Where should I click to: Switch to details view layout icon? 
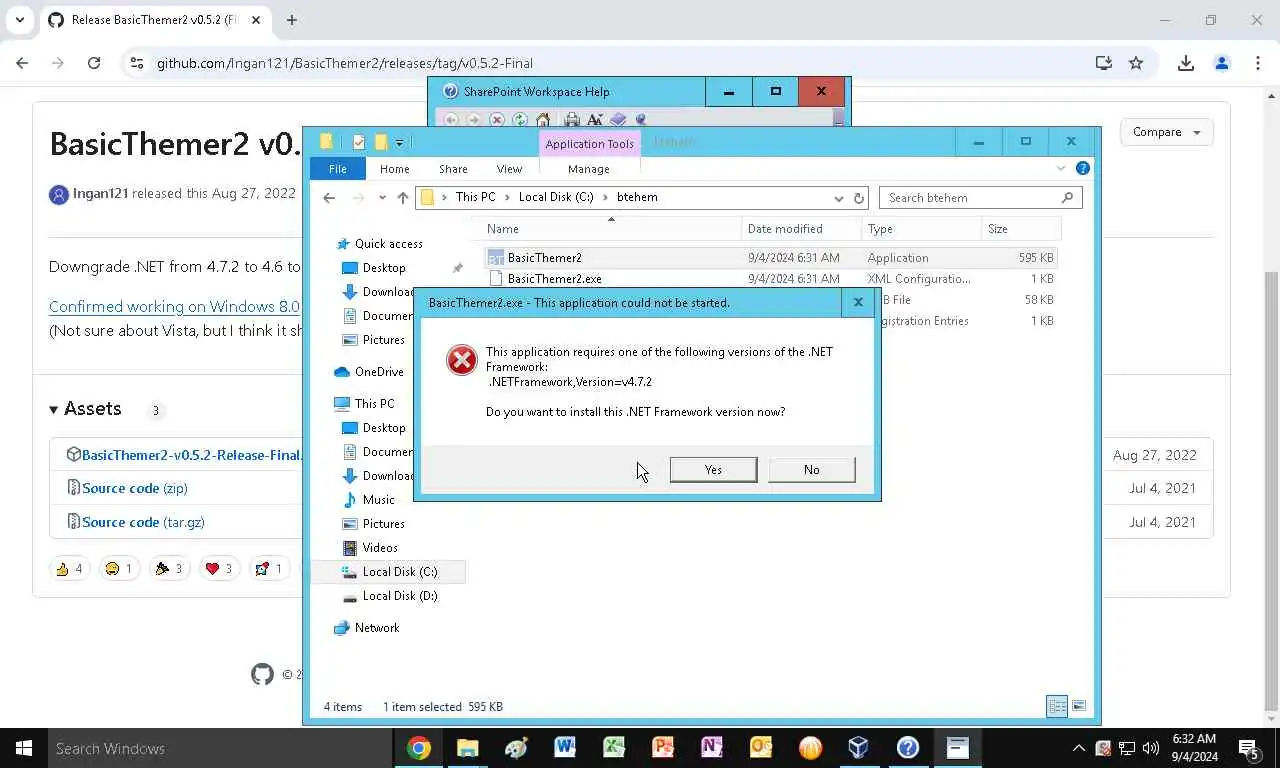click(x=1057, y=706)
